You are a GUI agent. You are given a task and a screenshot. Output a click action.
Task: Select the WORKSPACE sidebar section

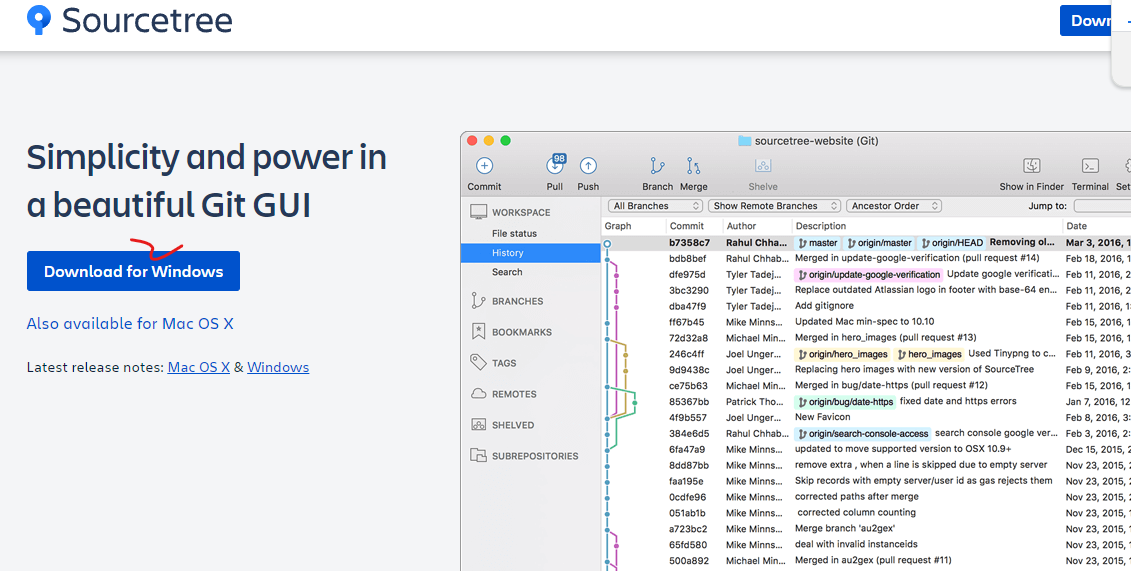coord(521,212)
